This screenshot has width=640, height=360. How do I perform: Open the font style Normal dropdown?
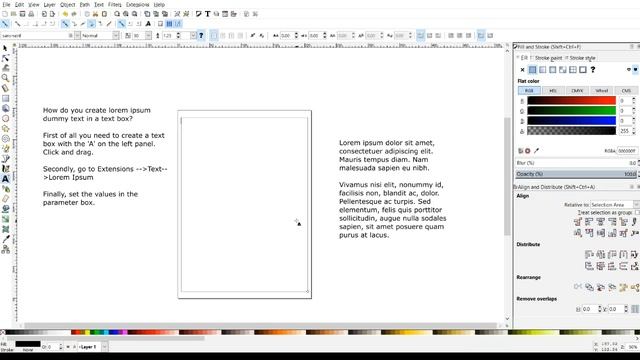(116, 36)
